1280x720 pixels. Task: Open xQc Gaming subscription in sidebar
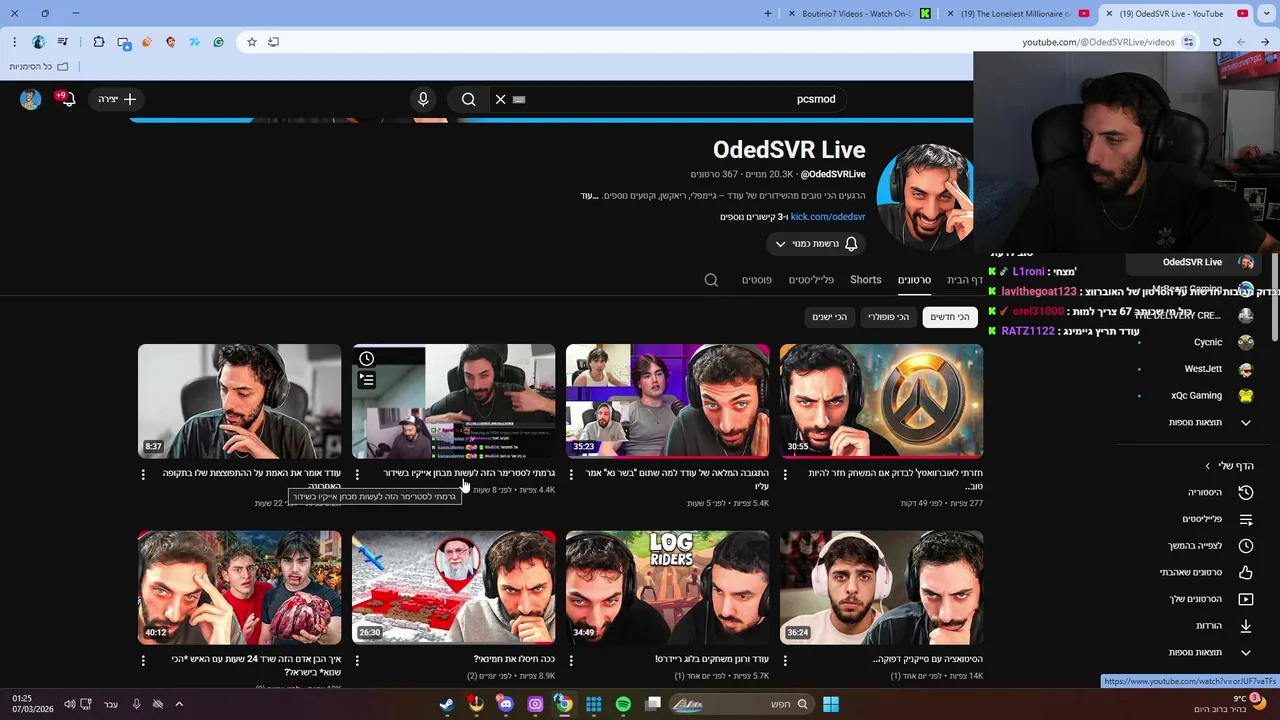click(x=1195, y=396)
